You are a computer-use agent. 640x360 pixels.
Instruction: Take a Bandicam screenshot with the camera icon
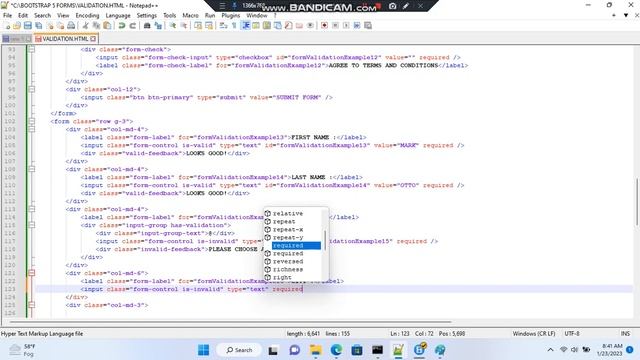pyautogui.click(x=392, y=6)
